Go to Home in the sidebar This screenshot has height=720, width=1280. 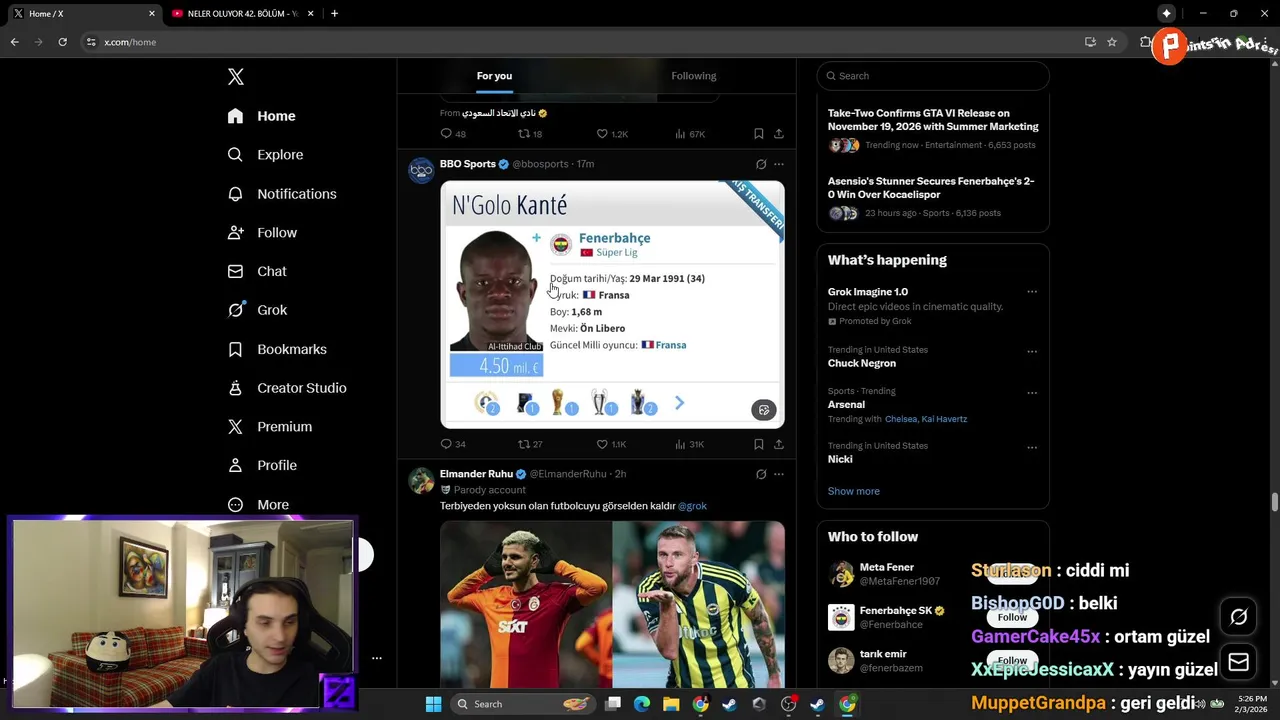pos(261,116)
